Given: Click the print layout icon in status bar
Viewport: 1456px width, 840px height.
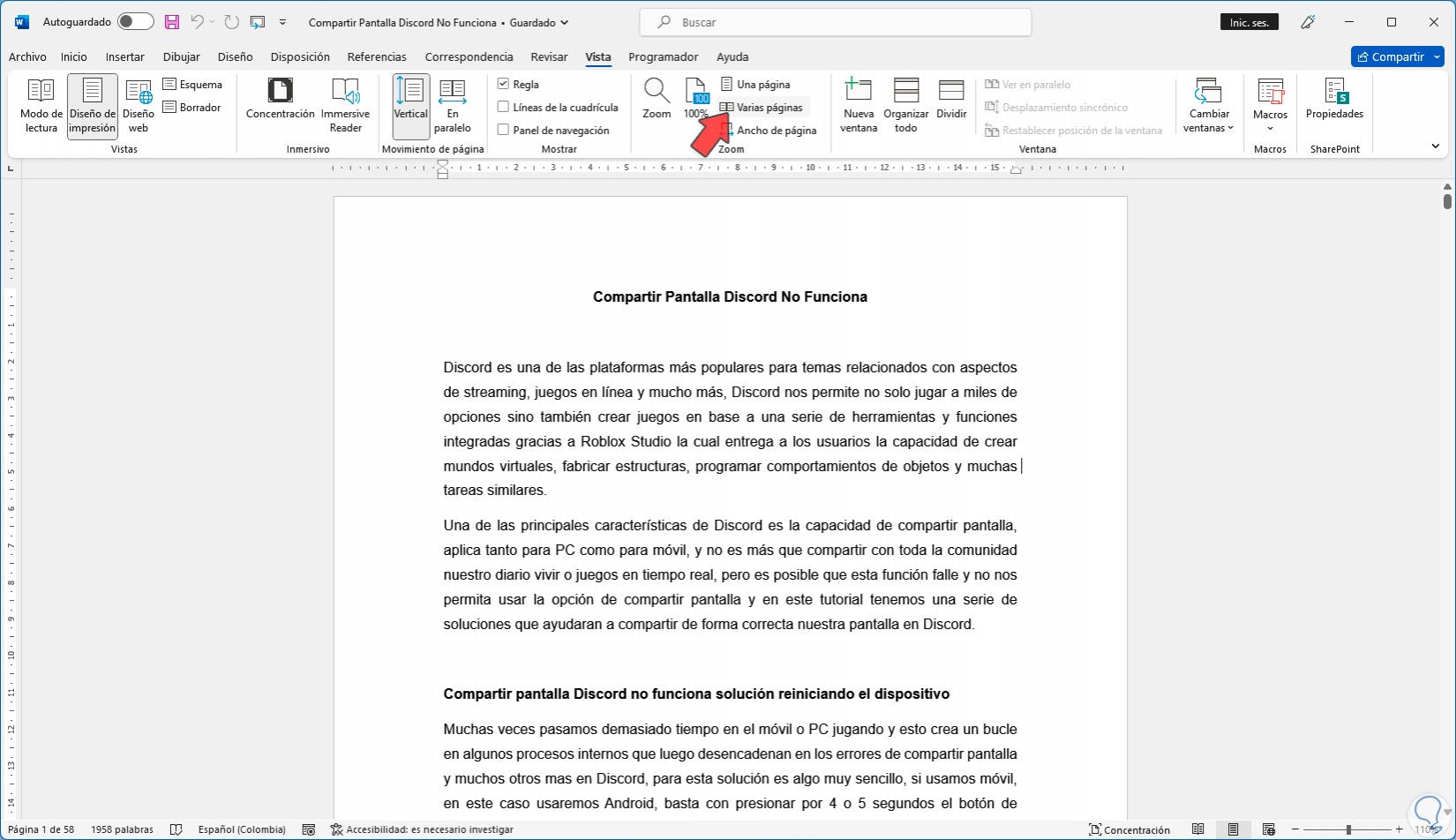Looking at the screenshot, I should click(1234, 829).
